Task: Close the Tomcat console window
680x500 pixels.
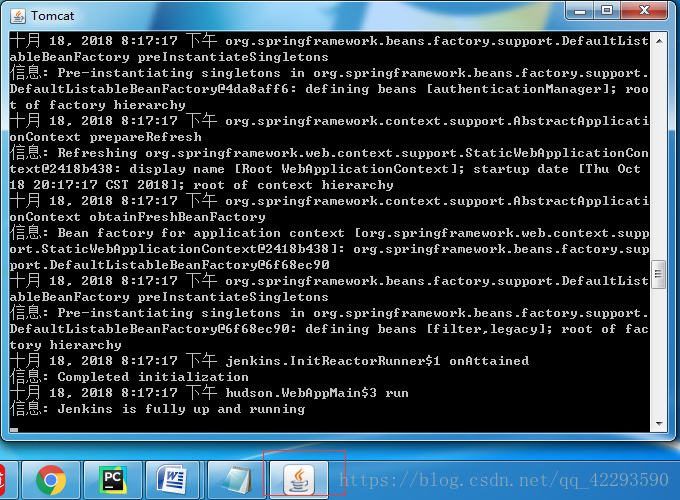Action: coord(644,10)
